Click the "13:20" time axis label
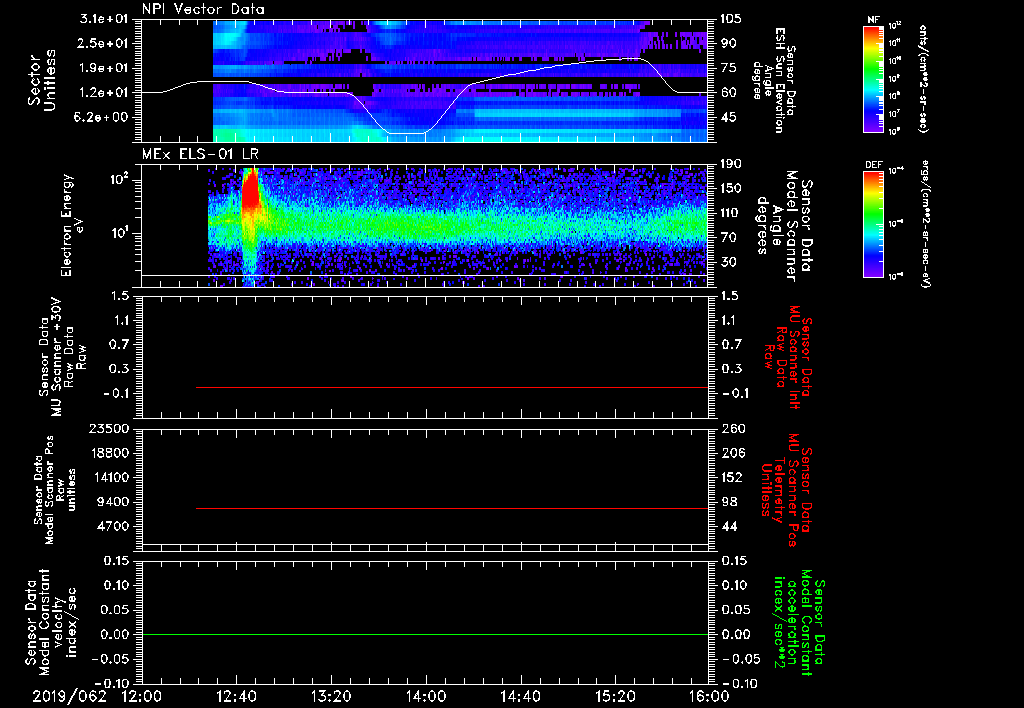This screenshot has height=708, width=1024. [x=331, y=697]
